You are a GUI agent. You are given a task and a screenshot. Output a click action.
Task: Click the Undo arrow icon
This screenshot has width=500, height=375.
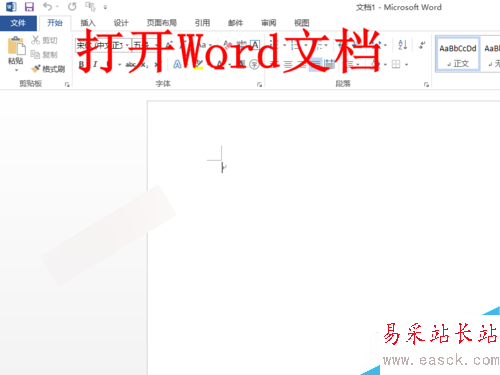[47, 6]
